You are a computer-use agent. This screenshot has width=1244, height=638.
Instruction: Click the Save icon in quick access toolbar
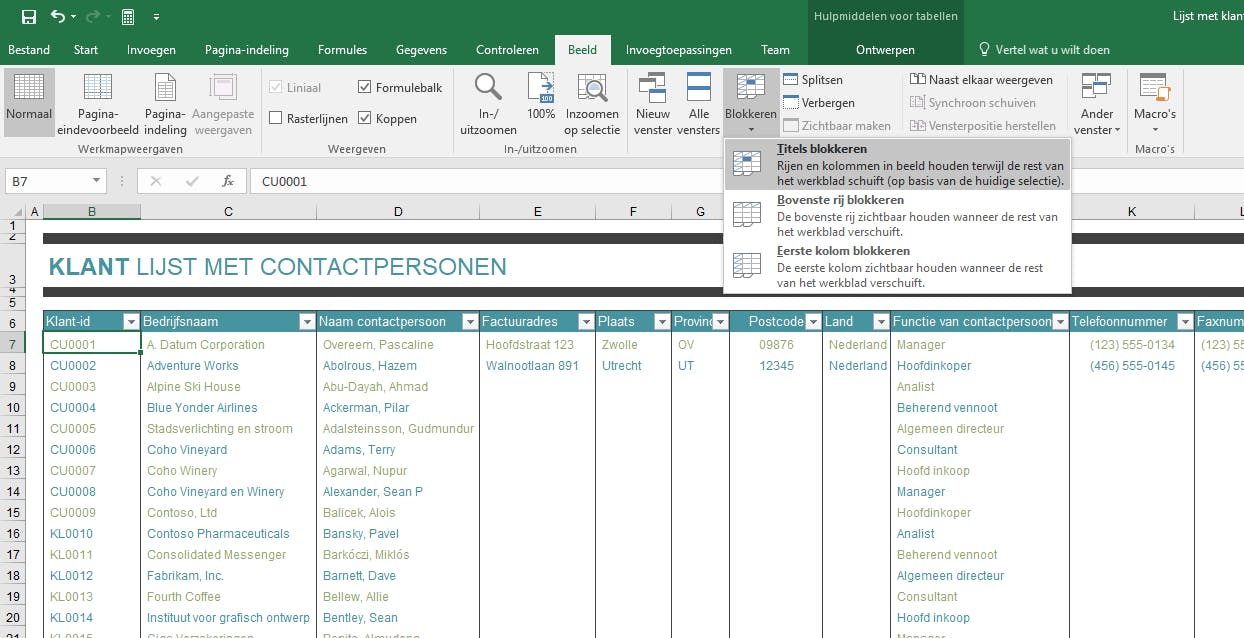28,17
